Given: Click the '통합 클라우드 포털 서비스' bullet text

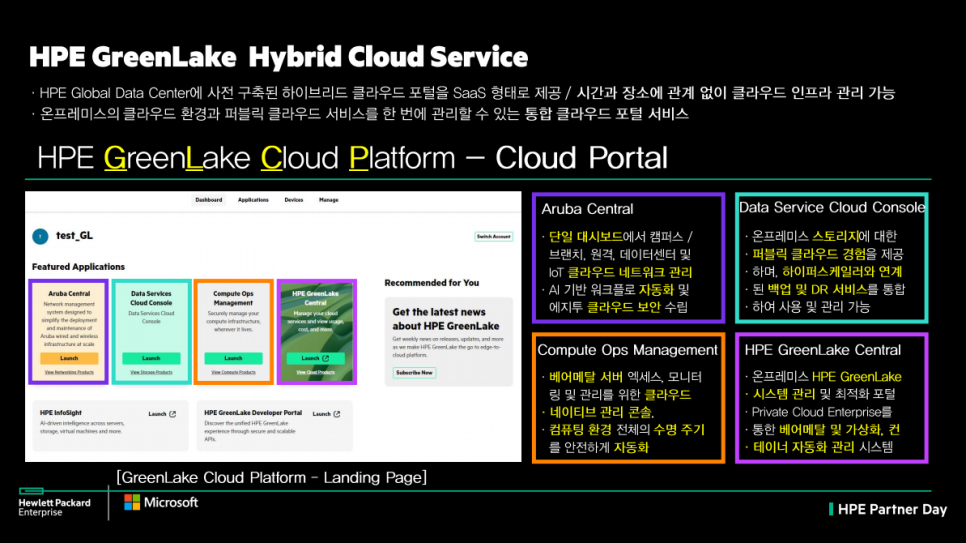Looking at the screenshot, I should 606,114.
